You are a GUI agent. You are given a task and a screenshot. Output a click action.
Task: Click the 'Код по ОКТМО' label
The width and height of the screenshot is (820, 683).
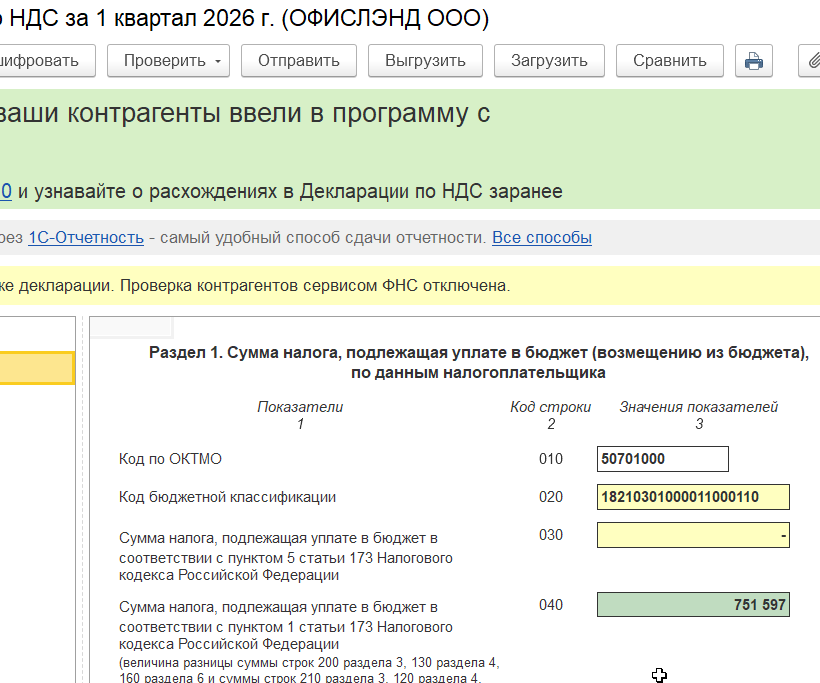coord(170,459)
